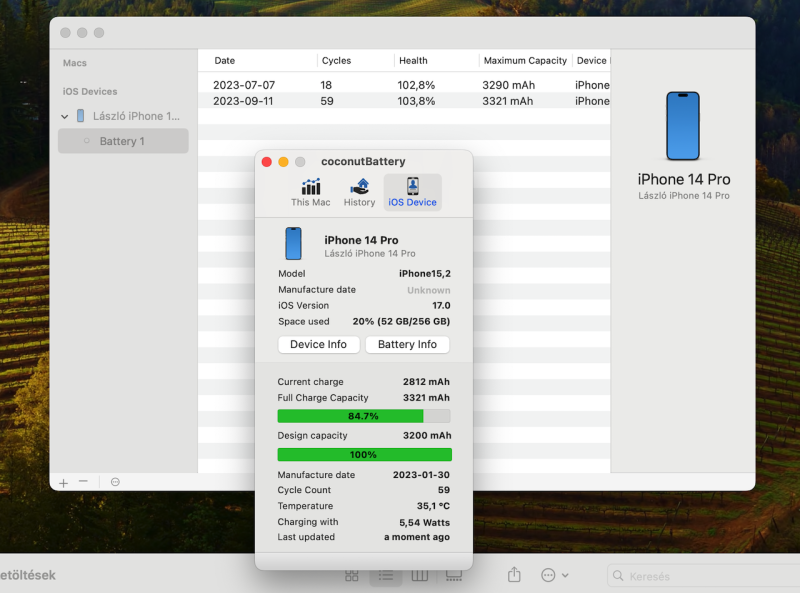The image size is (800, 593).
Task: Click the Finder share icon
Action: pyautogui.click(x=514, y=575)
